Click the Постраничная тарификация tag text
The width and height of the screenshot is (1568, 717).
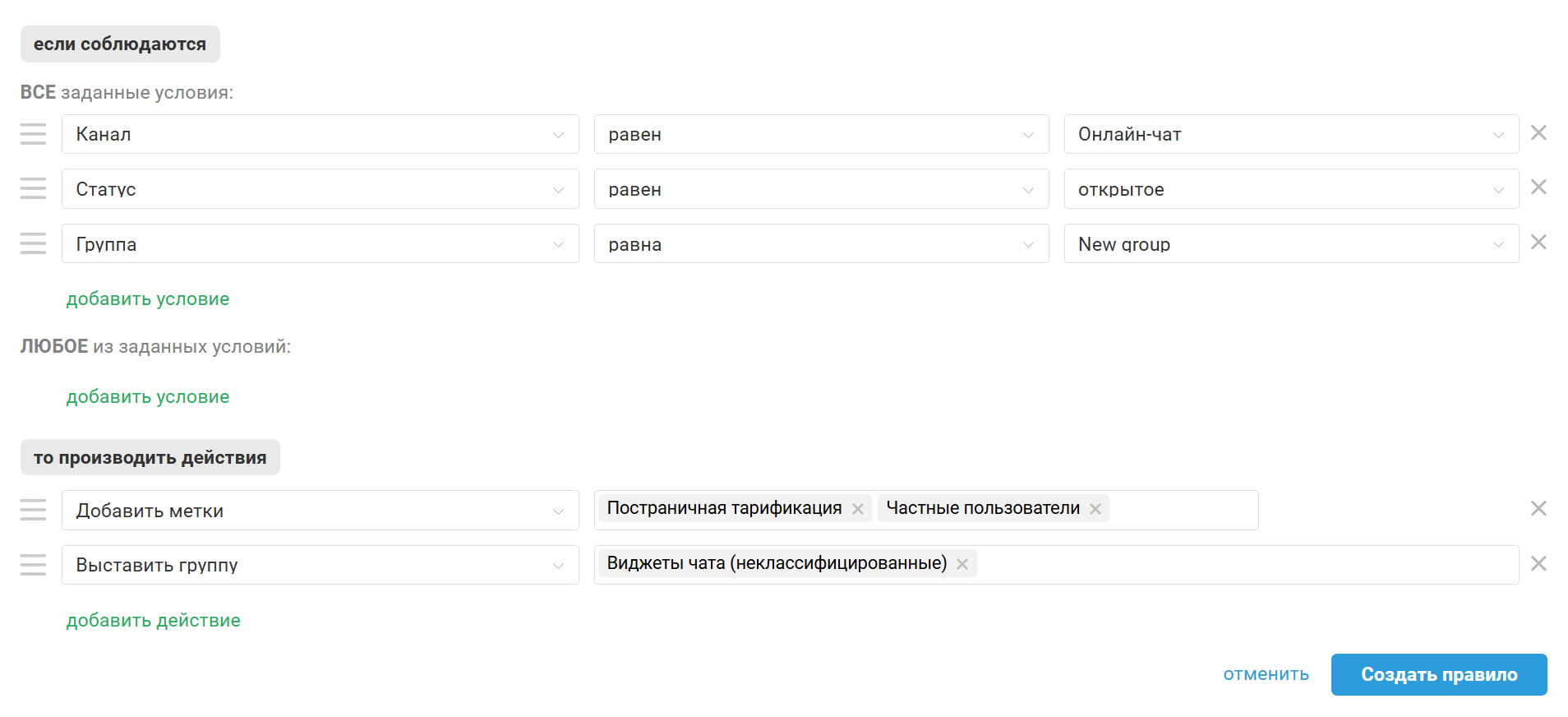tap(724, 508)
